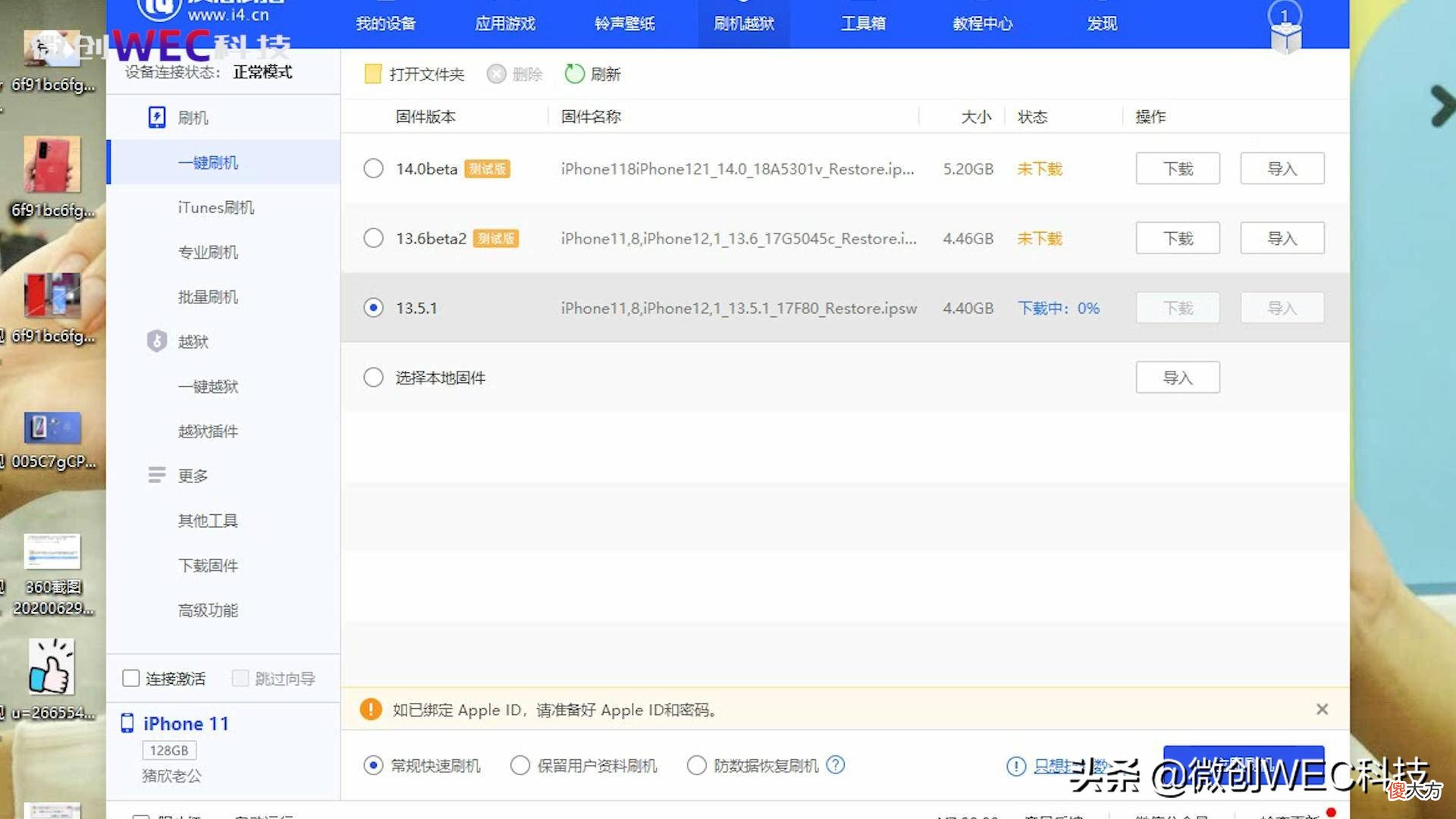The image size is (1456, 819).
Task: Click the grey 删除 delete icon
Action: tap(496, 74)
